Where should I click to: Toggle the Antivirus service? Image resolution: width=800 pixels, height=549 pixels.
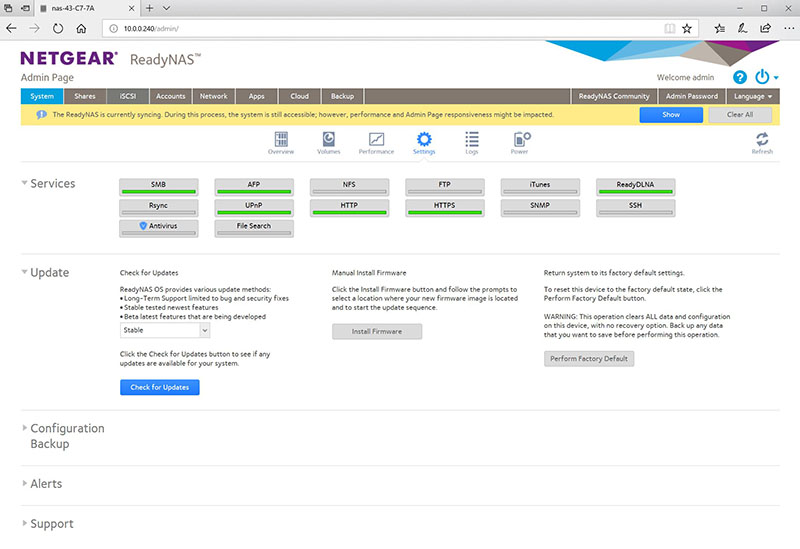(x=159, y=228)
